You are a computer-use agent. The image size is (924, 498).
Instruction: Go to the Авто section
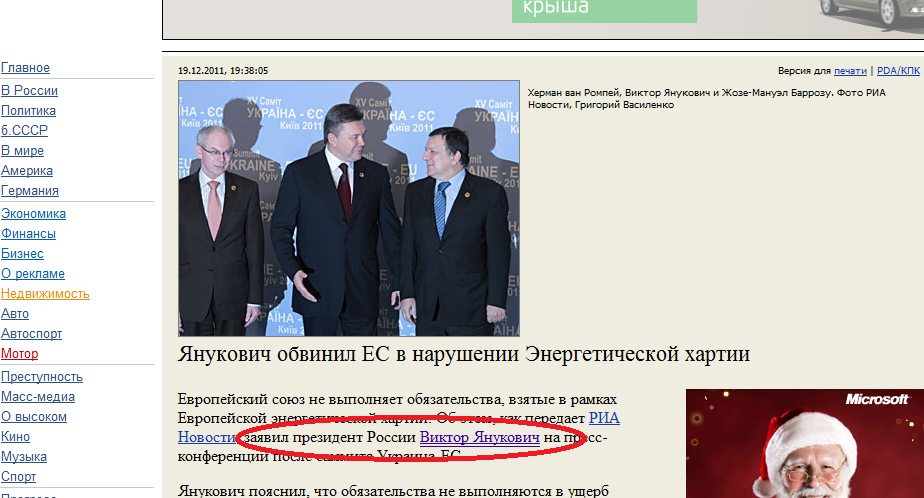(15, 314)
